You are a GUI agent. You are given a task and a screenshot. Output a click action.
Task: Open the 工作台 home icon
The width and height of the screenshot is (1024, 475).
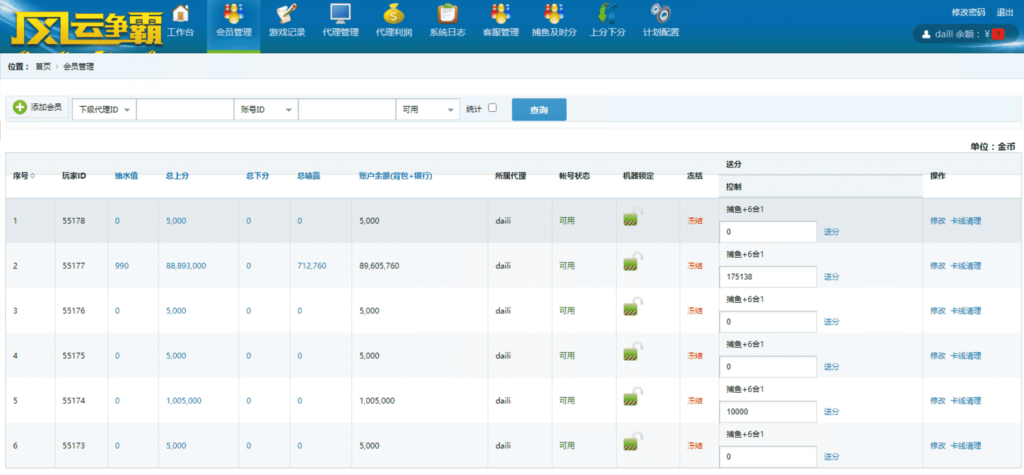pos(181,14)
